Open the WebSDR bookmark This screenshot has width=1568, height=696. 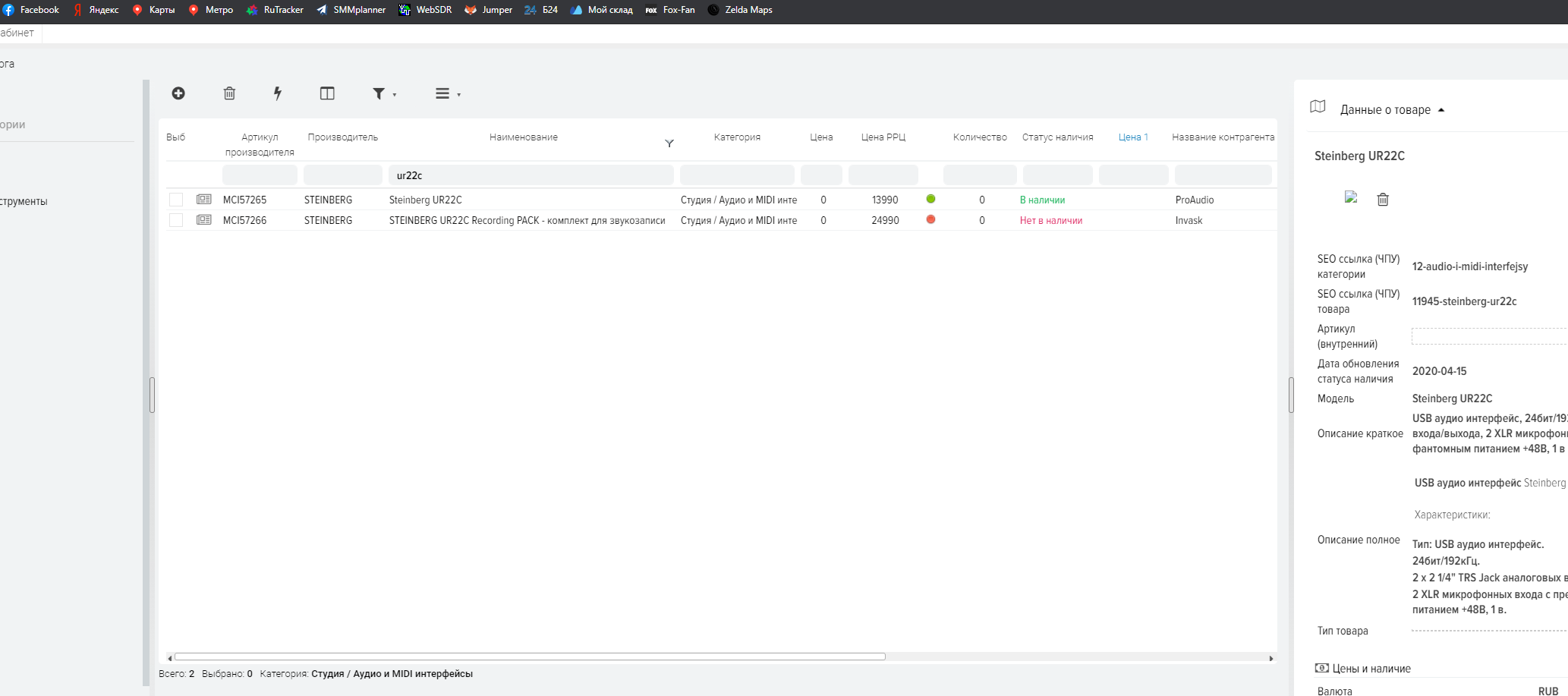(425, 10)
